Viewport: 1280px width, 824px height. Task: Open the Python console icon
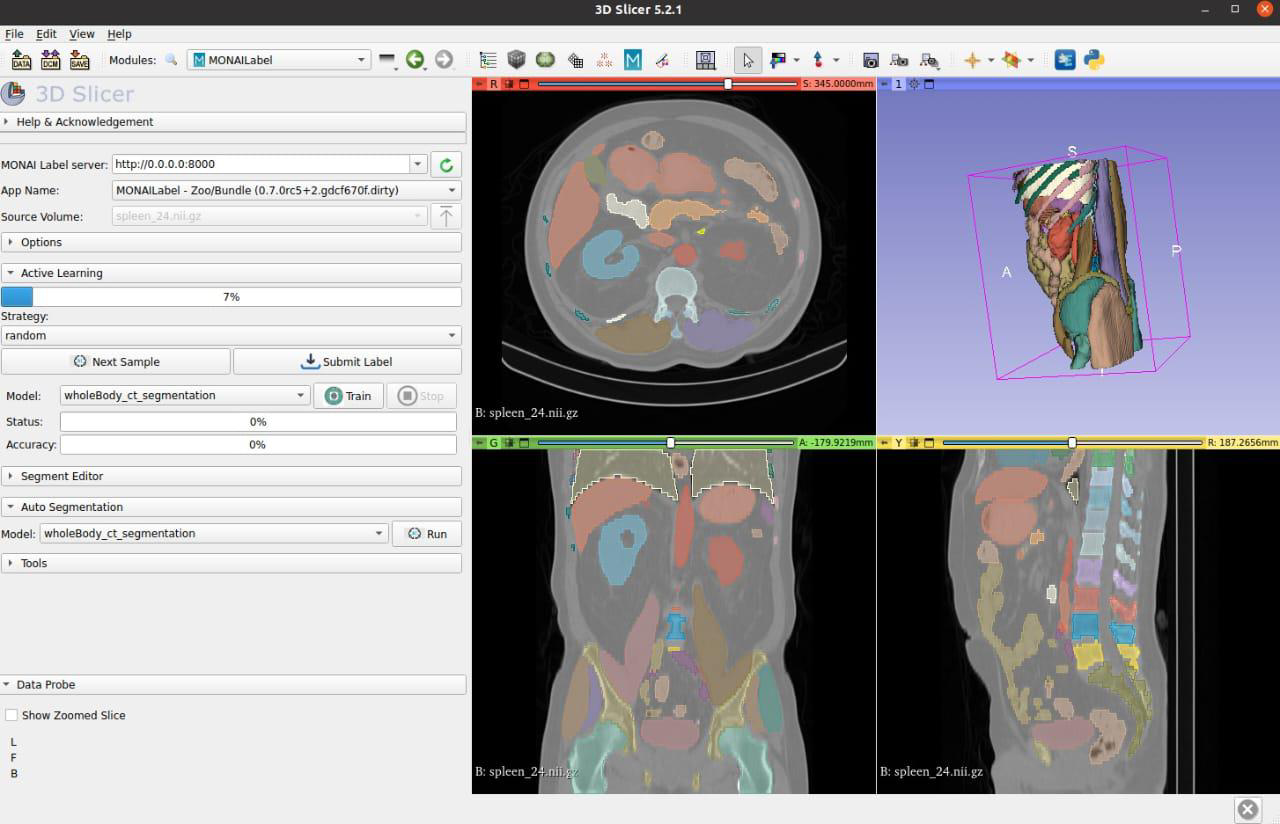point(1095,60)
